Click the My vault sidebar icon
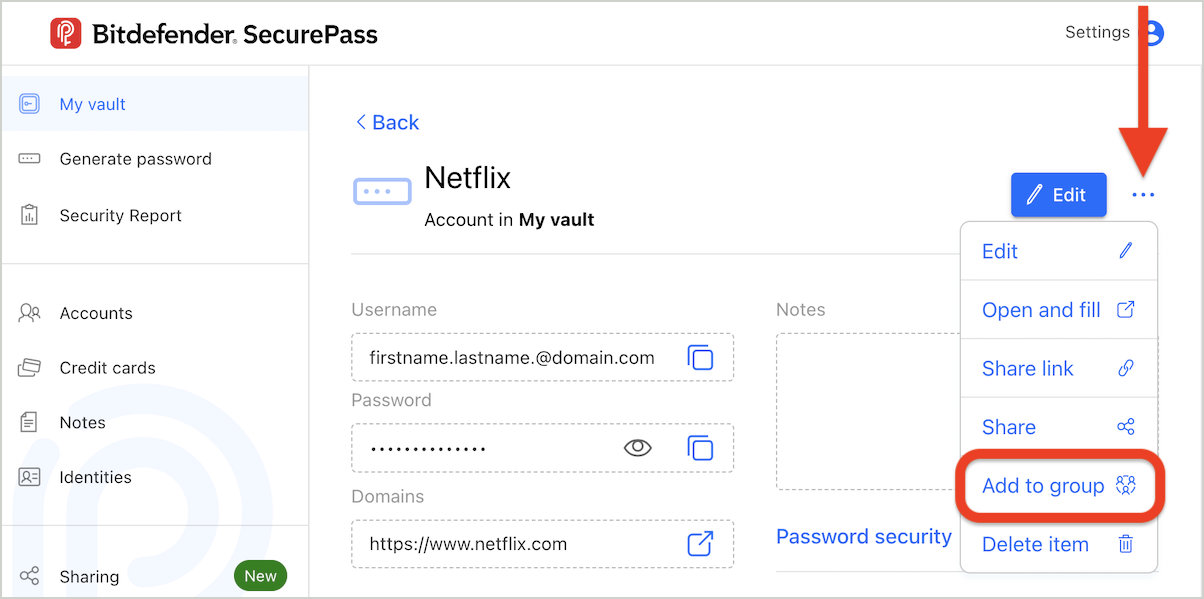Image resolution: width=1204 pixels, height=599 pixels. click(x=29, y=104)
